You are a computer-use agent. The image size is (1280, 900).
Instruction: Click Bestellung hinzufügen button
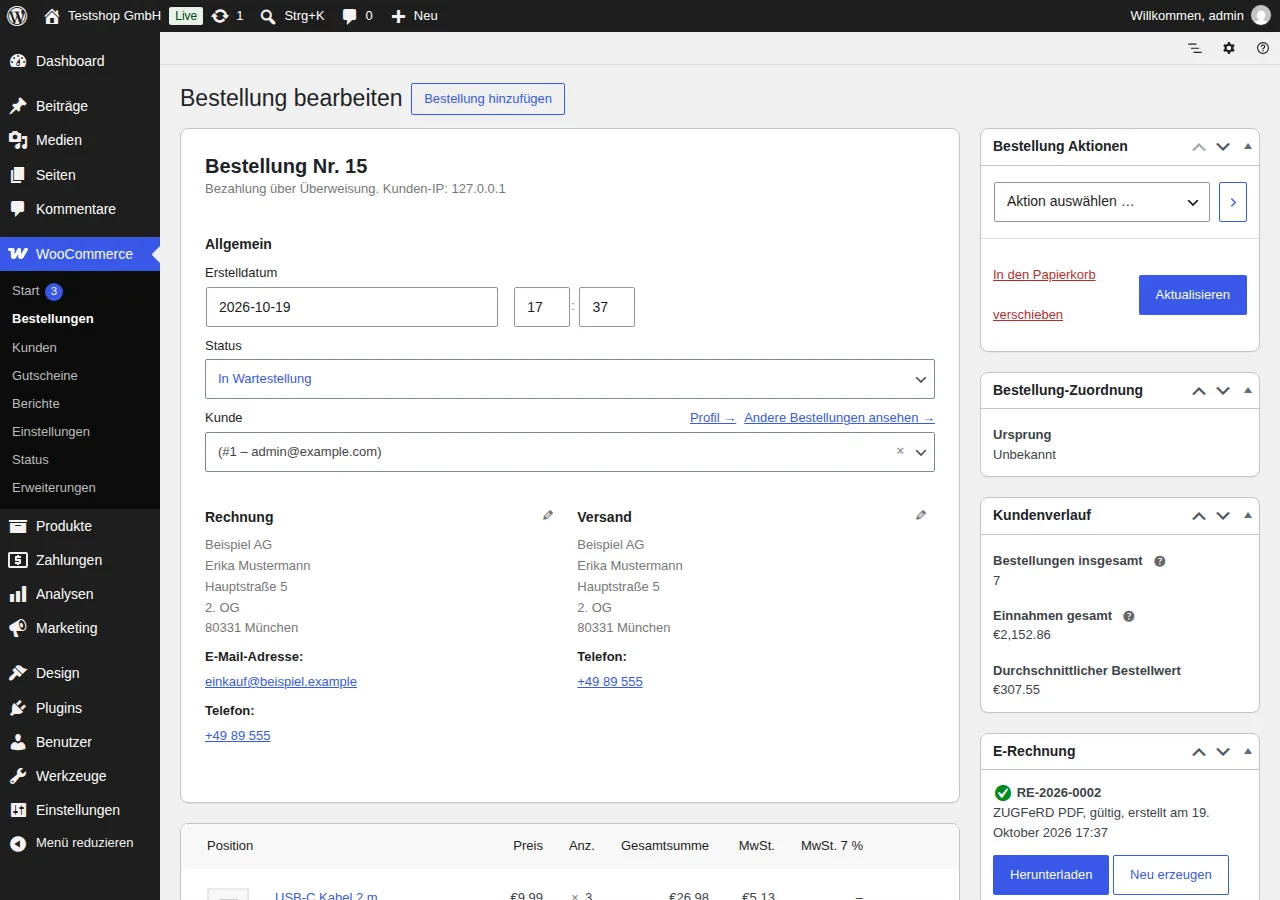click(488, 99)
